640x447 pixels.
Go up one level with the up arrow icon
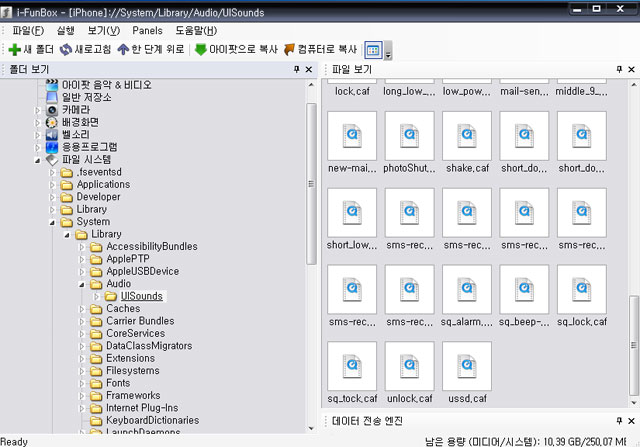(123, 49)
